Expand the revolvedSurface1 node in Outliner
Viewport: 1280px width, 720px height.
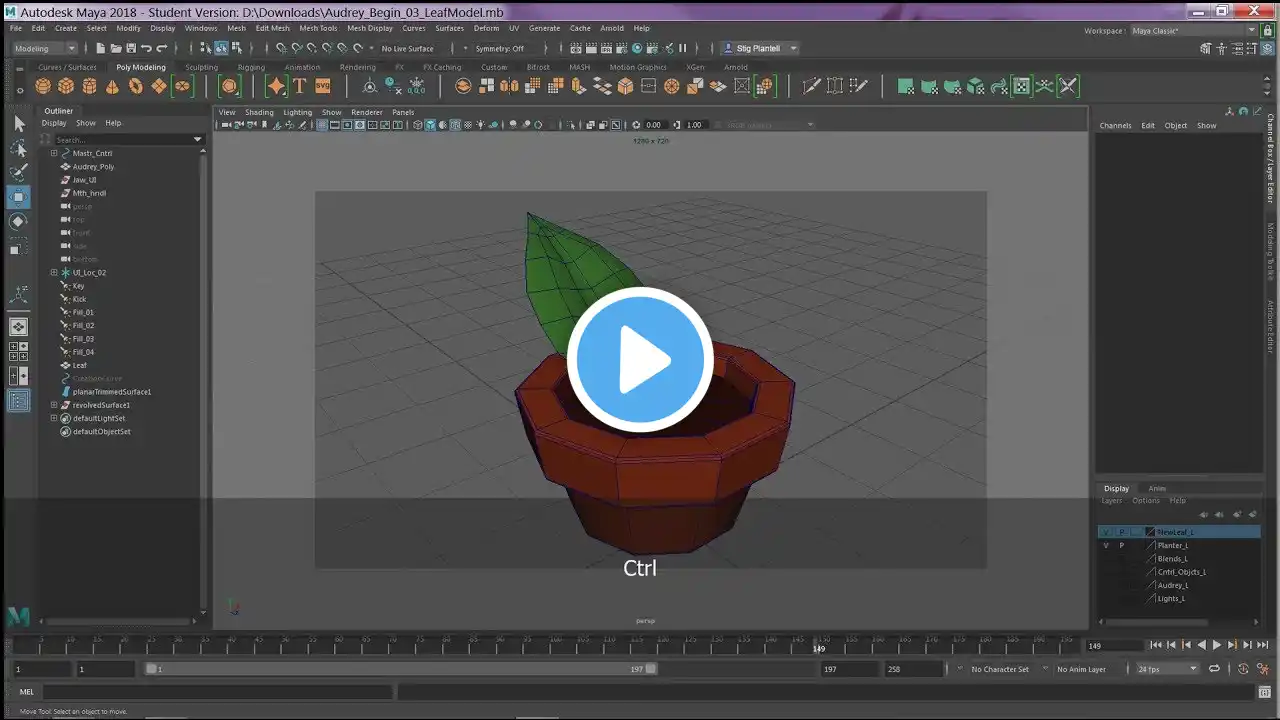[54, 405]
